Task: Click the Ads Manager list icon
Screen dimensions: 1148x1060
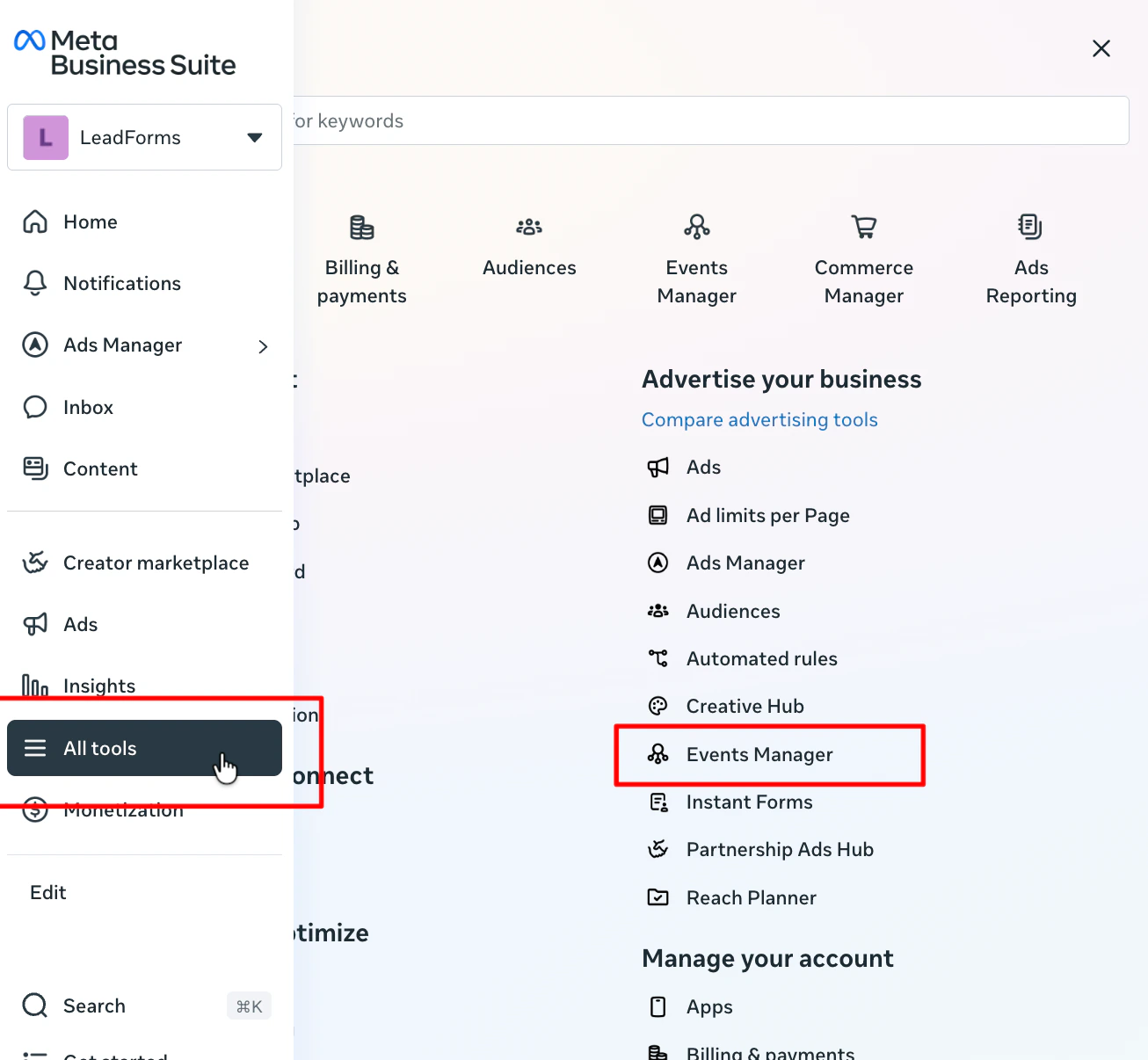Action: (658, 563)
